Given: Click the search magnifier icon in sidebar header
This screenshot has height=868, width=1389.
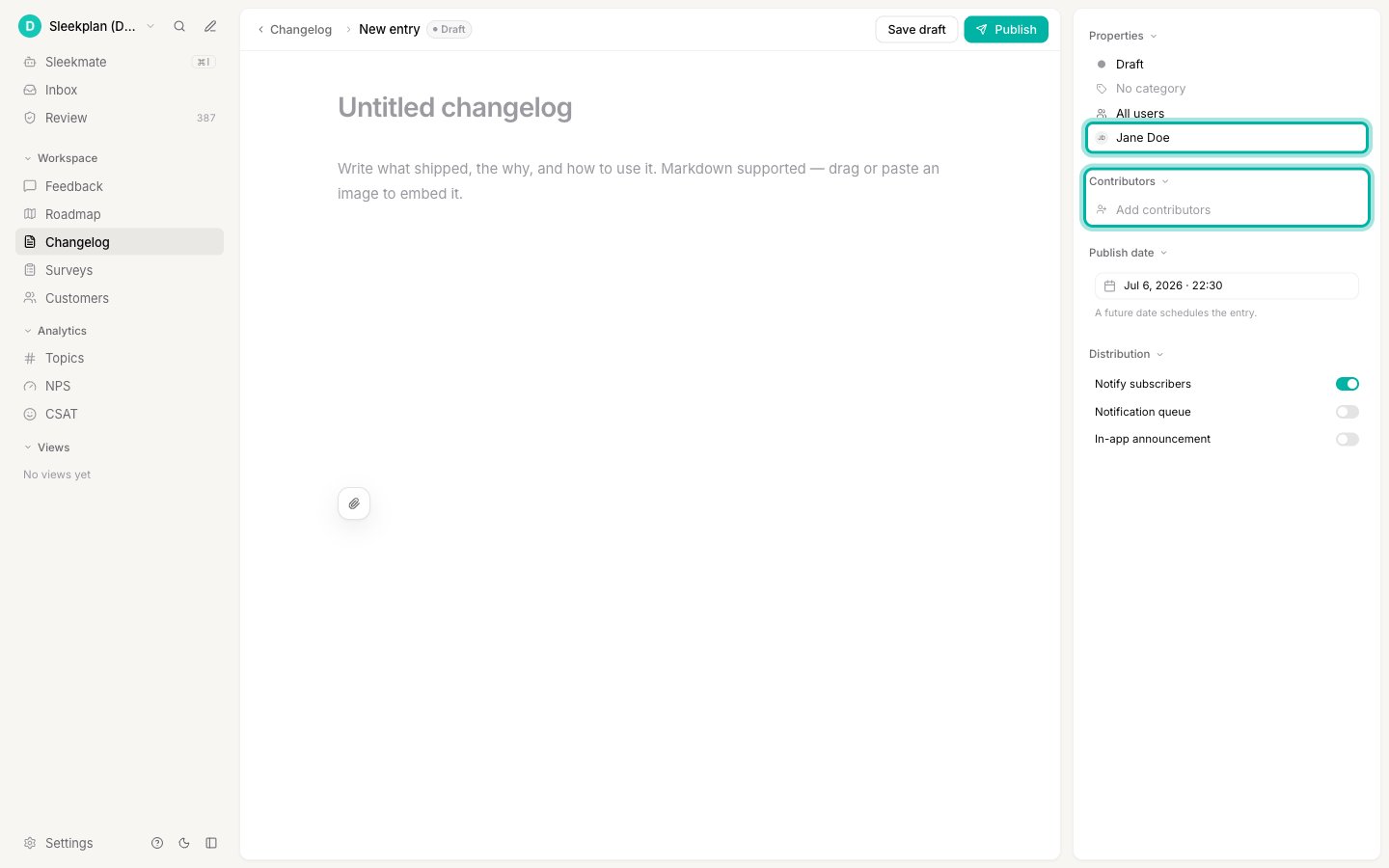Looking at the screenshot, I should [179, 26].
